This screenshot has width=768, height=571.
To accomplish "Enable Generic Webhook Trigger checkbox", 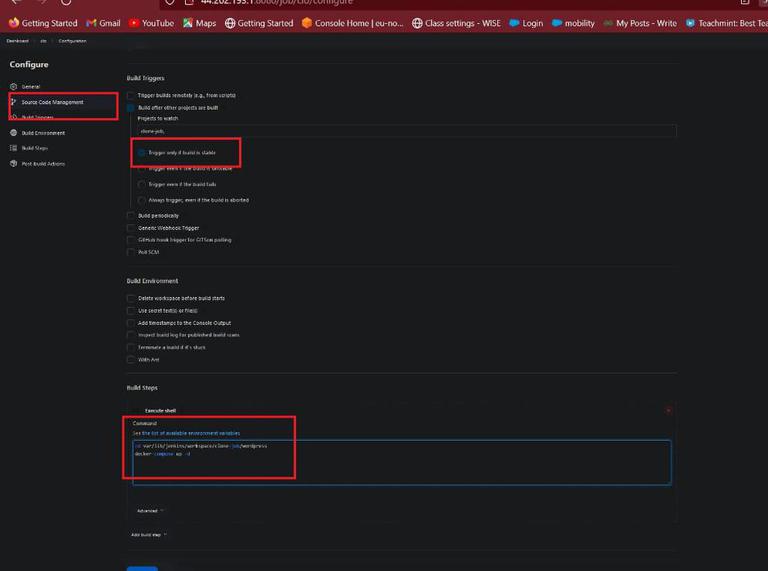I will (x=130, y=228).
